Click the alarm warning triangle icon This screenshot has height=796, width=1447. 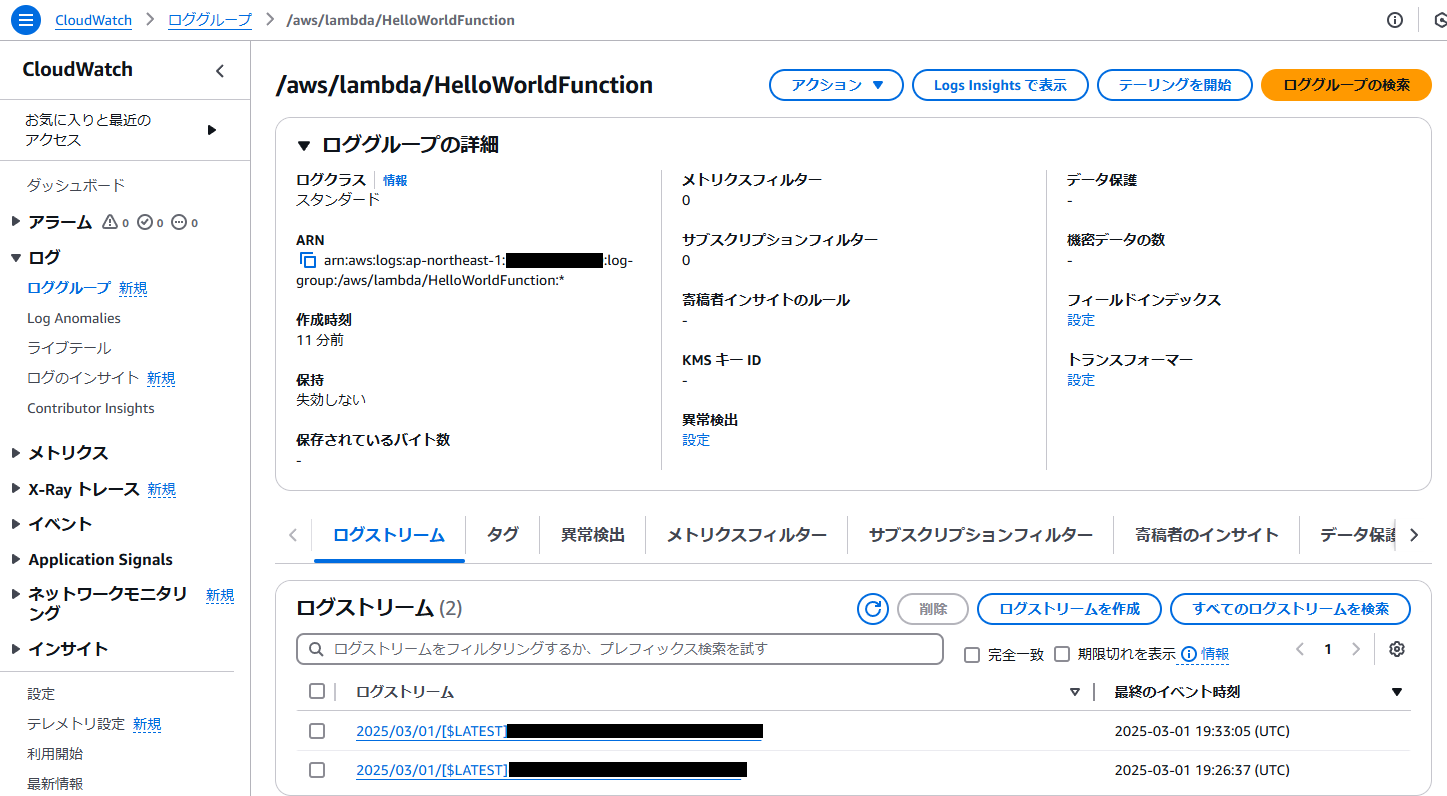(x=110, y=222)
